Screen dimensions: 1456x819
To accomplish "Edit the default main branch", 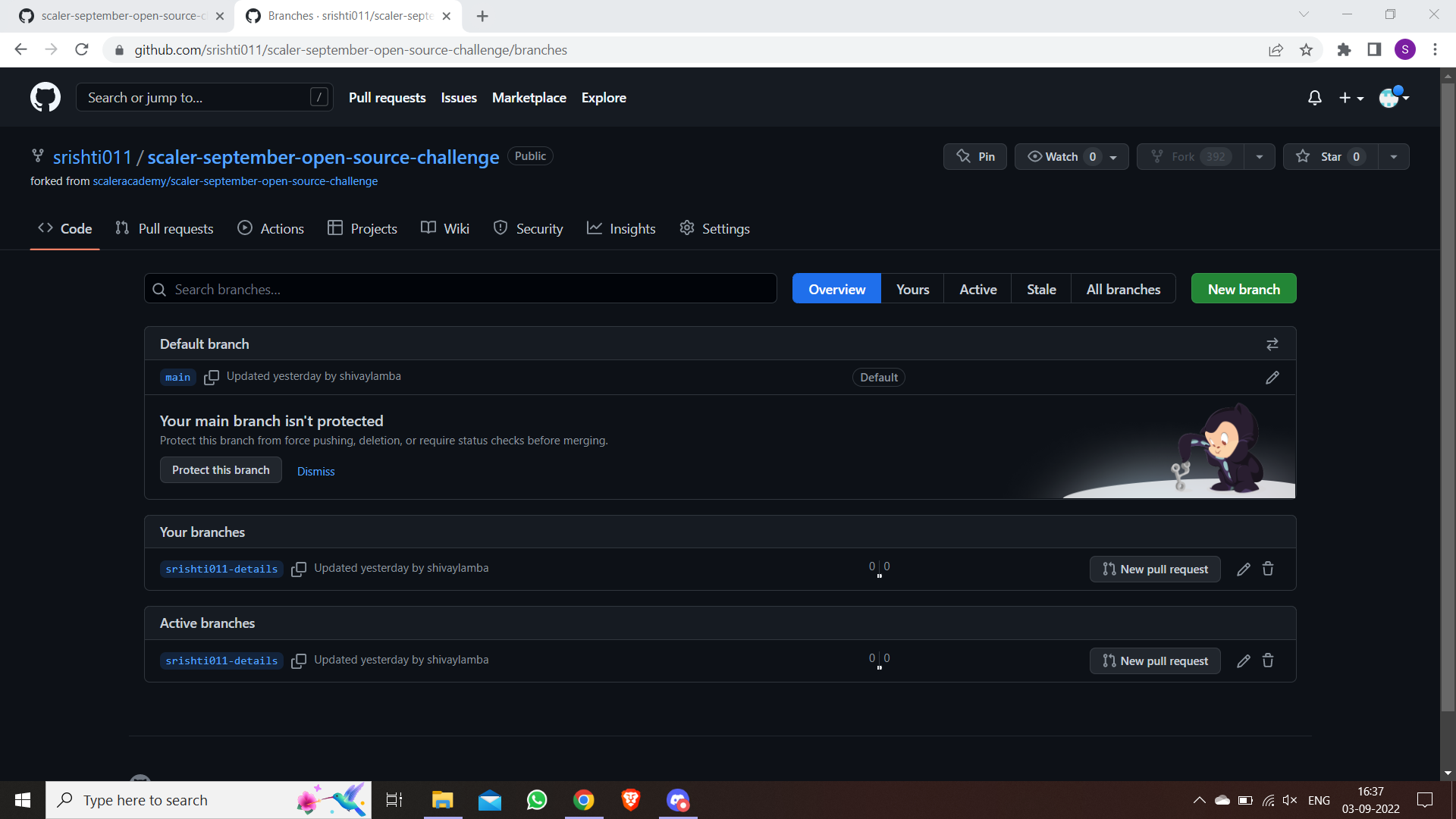I will point(1272,377).
